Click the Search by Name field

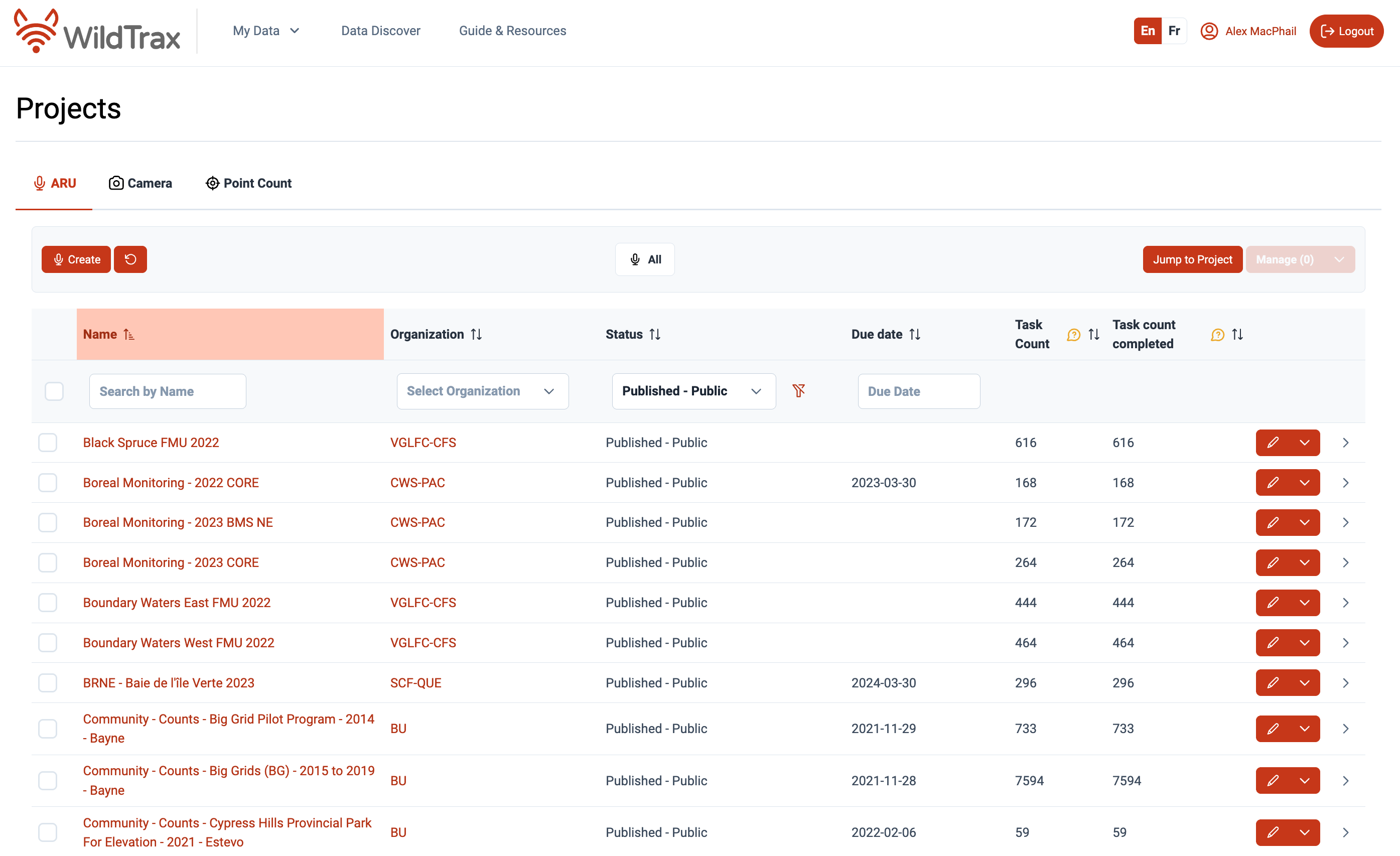pyautogui.click(x=168, y=391)
